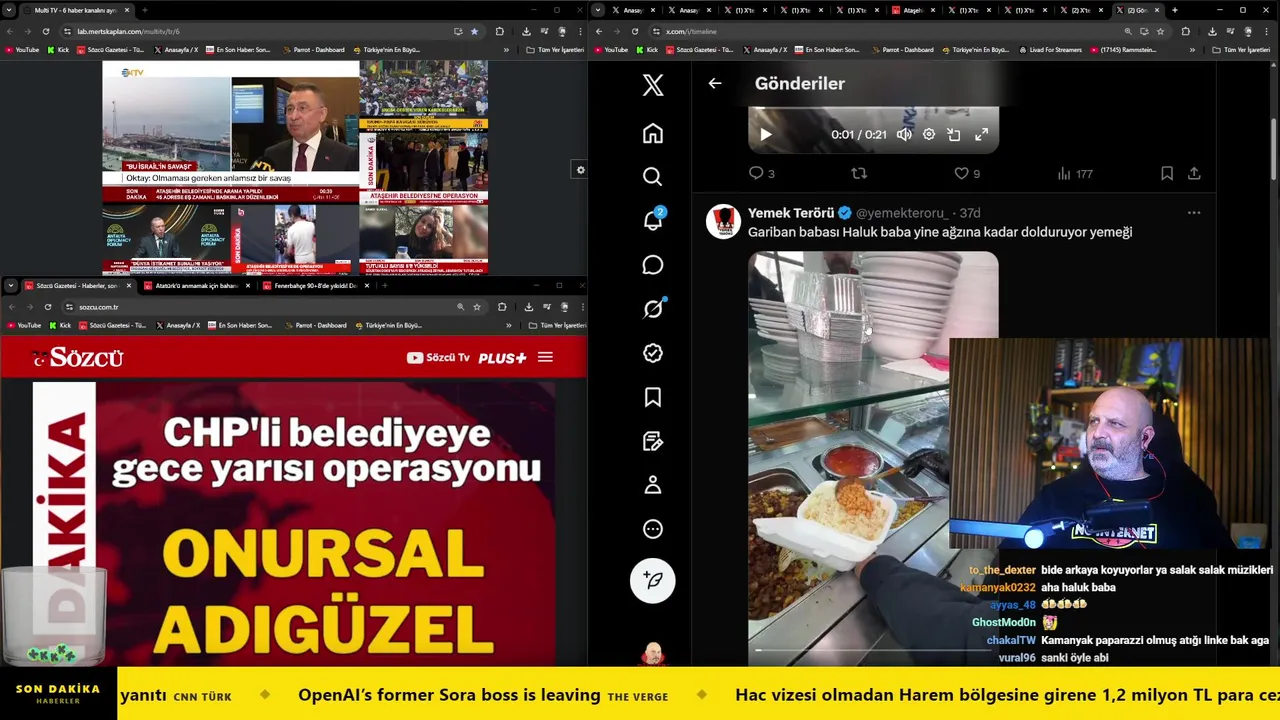Open settings gear beside Multi TV grid

point(580,170)
